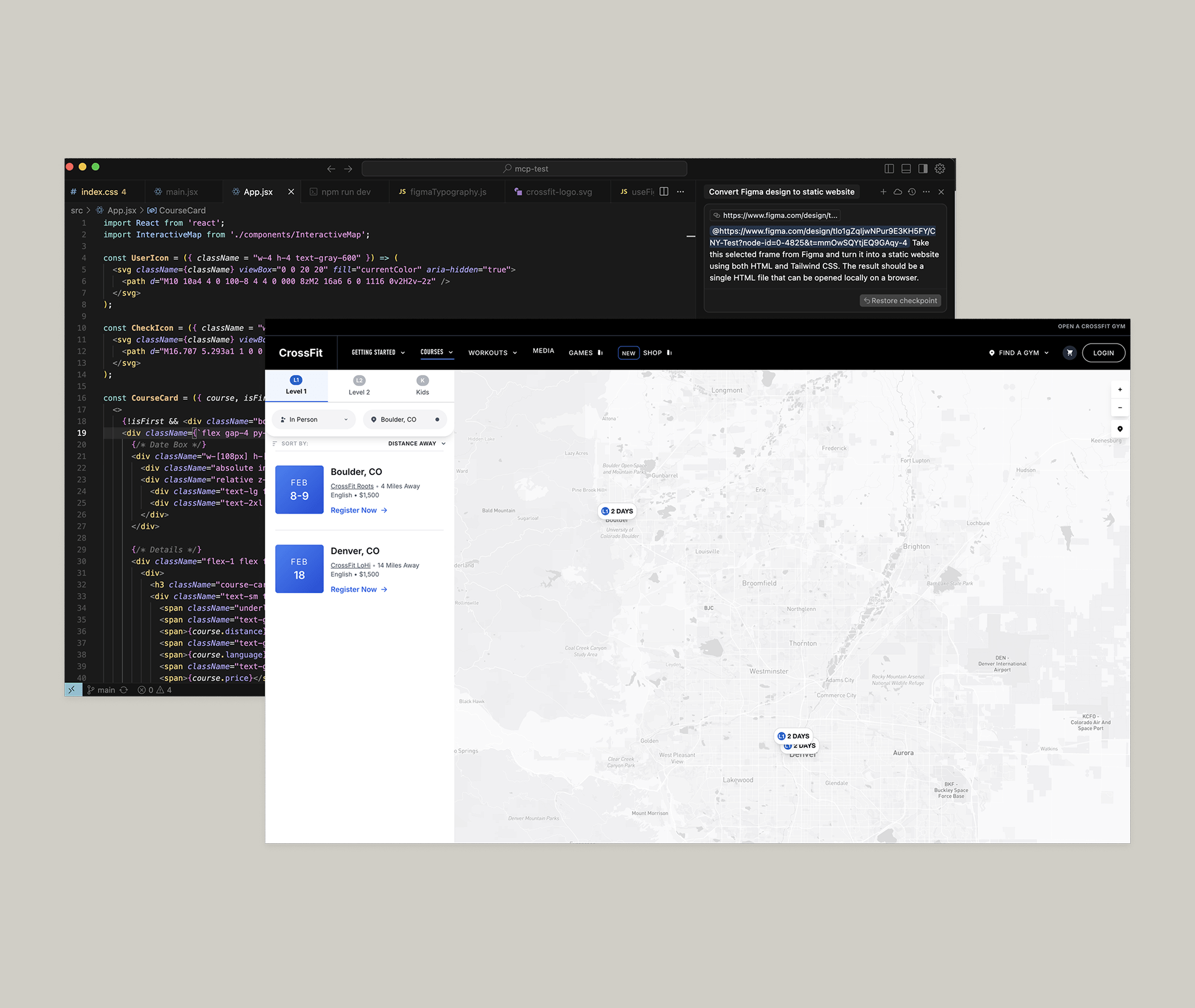Viewport: 1195px width, 1008px height.
Task: Zoom in on the map
Action: (x=1120, y=390)
